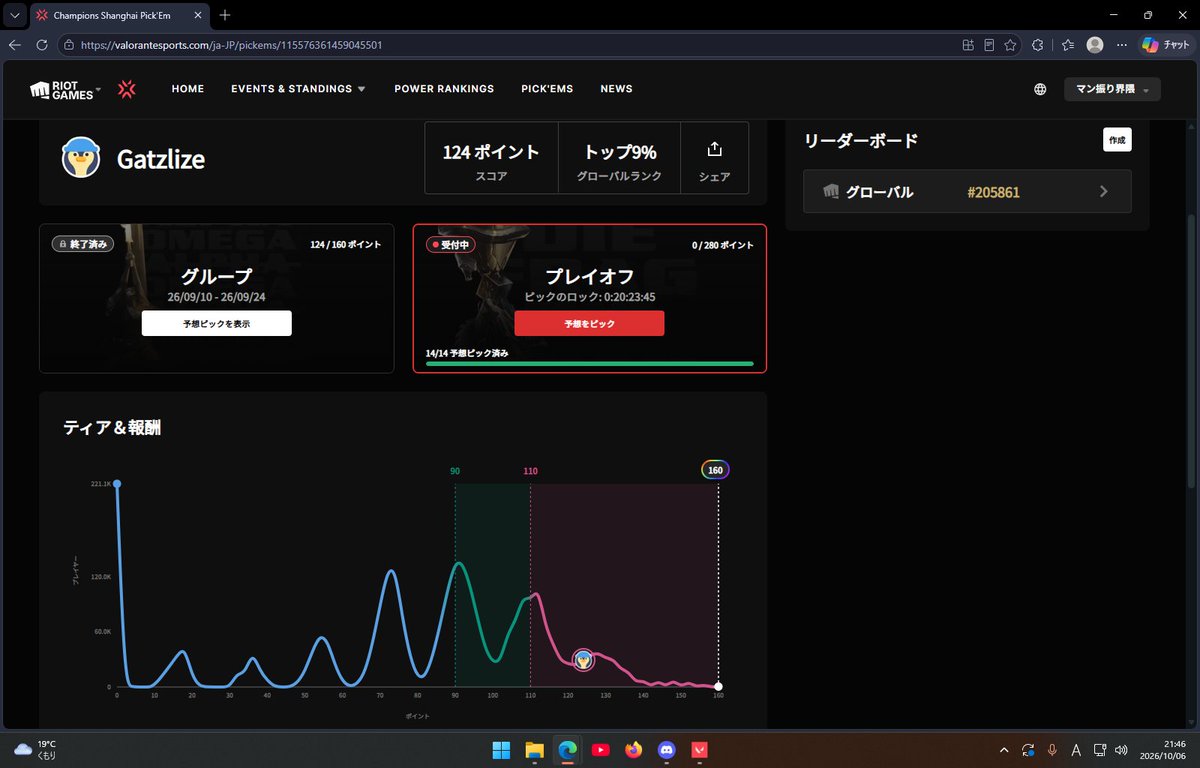The height and width of the screenshot is (768, 1200).
Task: Click the 124 ポイント score box
Action: coord(491,158)
